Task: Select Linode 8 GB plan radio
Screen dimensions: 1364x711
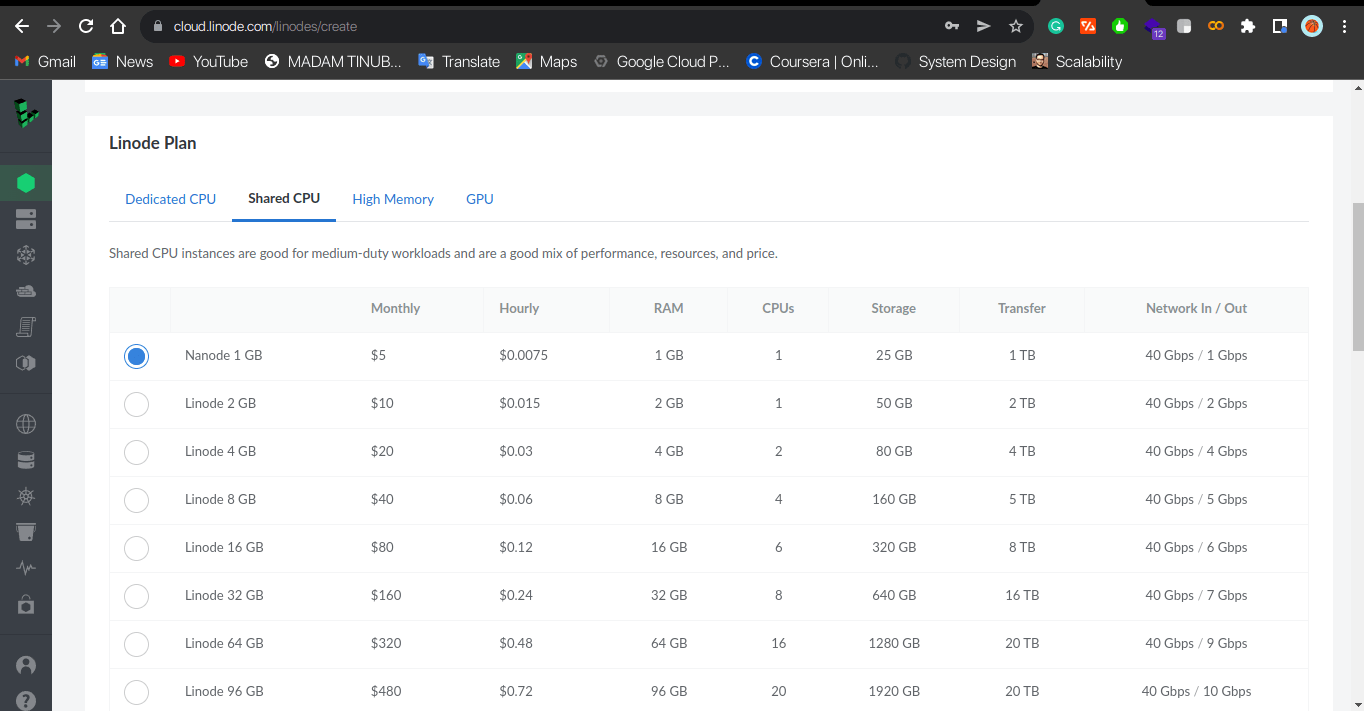Action: 136,500
